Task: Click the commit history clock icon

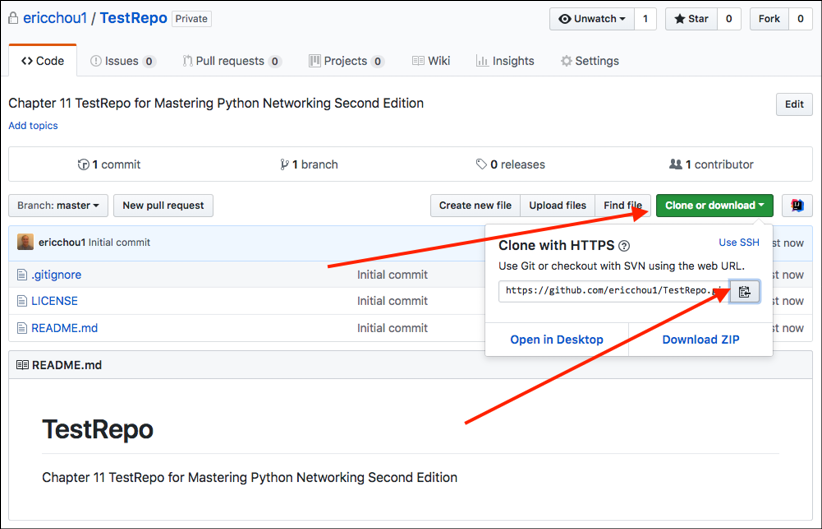Action: (83, 165)
